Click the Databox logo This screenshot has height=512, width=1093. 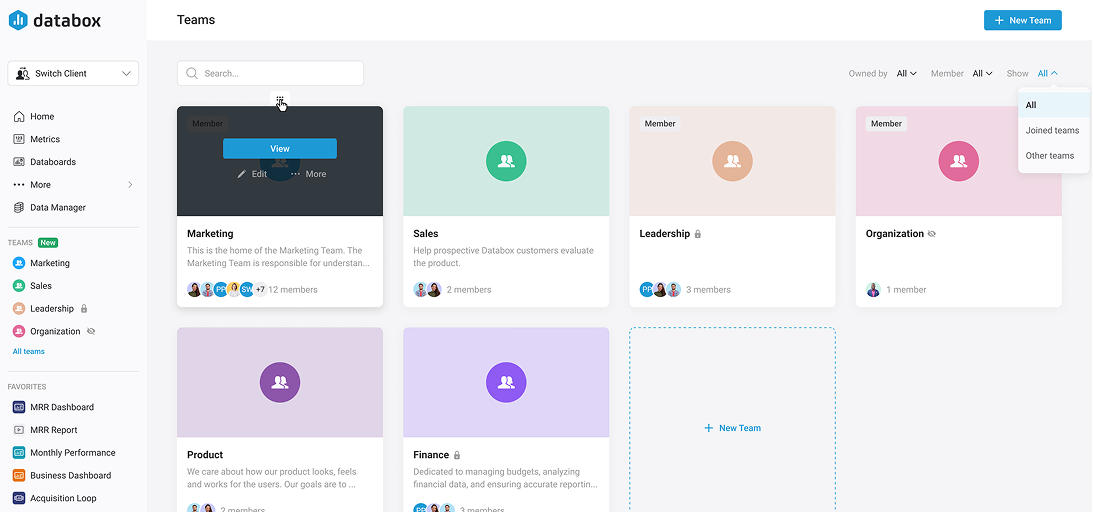tap(54, 20)
